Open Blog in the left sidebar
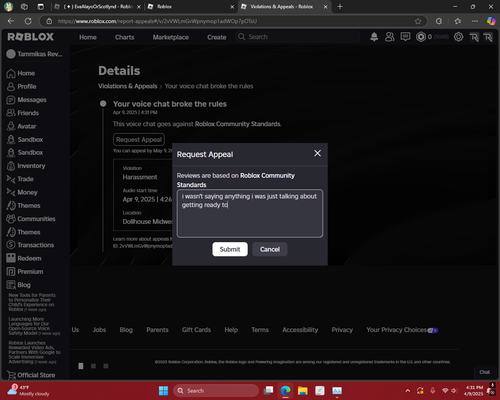This screenshot has height=400, width=500. pyautogui.click(x=19, y=285)
